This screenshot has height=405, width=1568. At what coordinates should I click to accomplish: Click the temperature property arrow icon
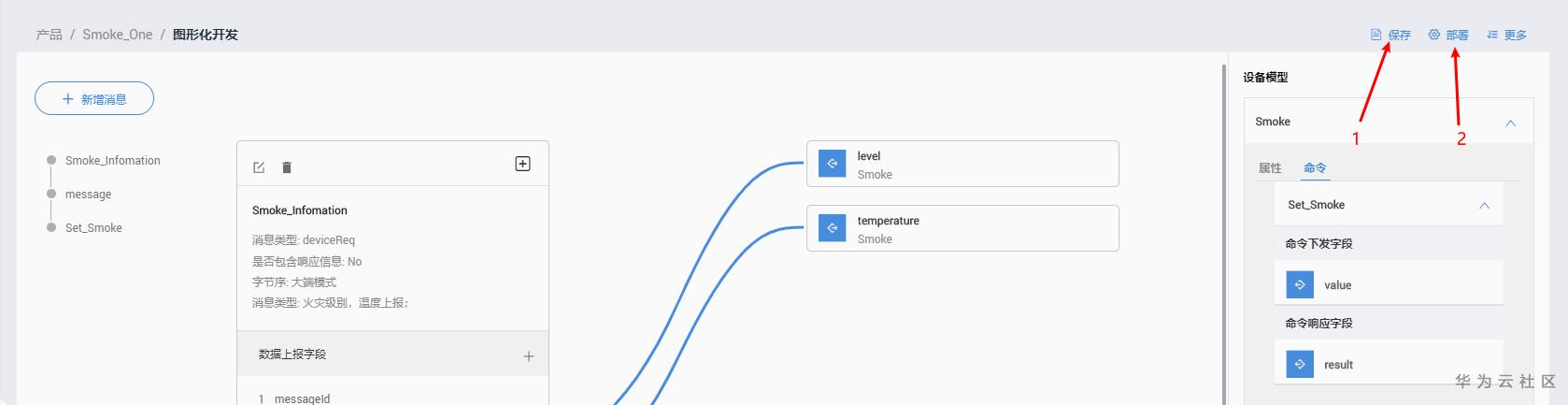(832, 228)
